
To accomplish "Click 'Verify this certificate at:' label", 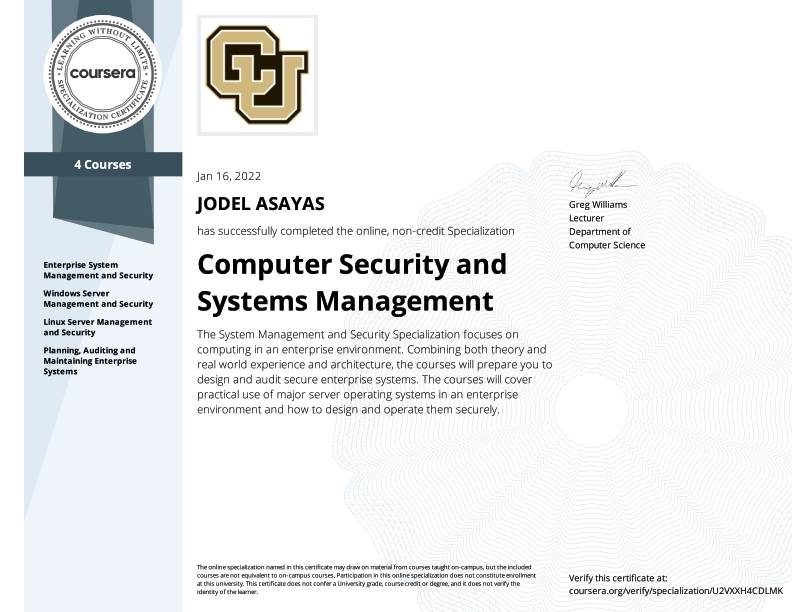I will coord(618,578).
